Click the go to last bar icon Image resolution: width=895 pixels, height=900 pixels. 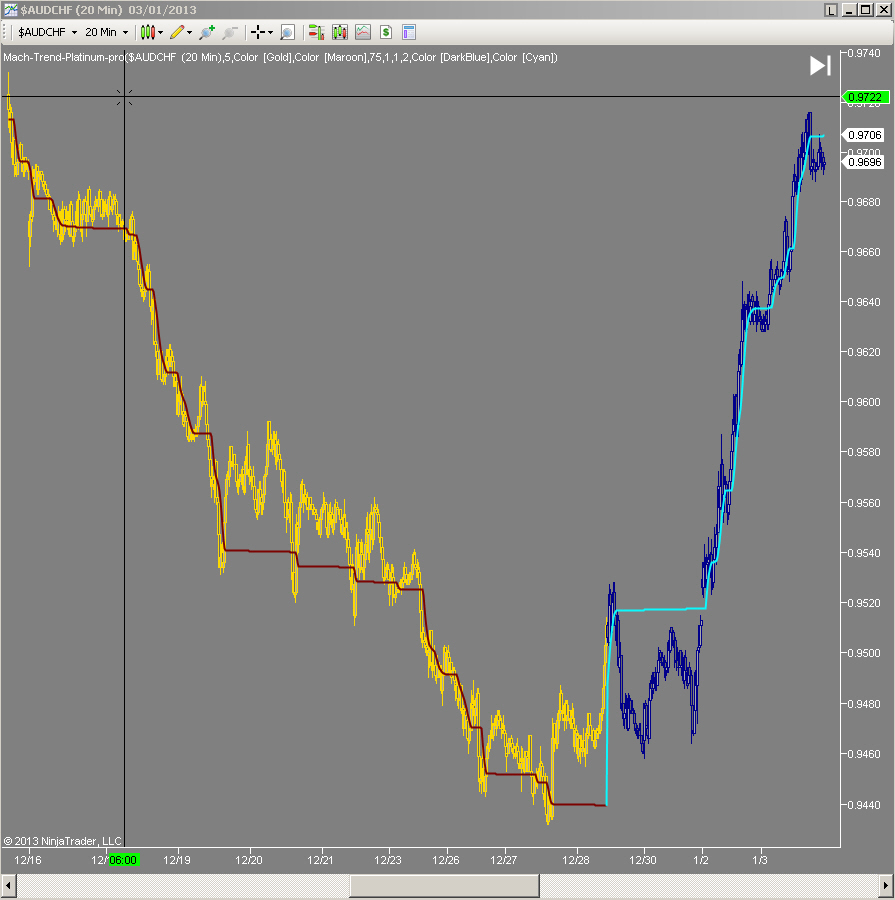coord(820,66)
